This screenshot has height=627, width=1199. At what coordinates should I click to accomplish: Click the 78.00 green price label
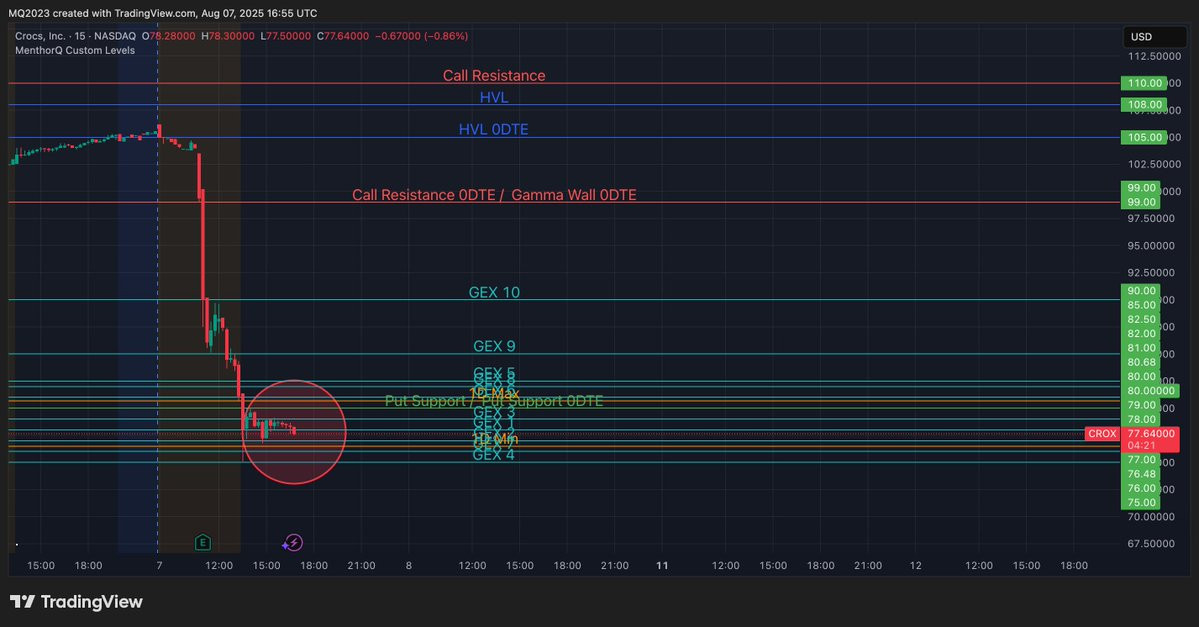pos(1141,419)
